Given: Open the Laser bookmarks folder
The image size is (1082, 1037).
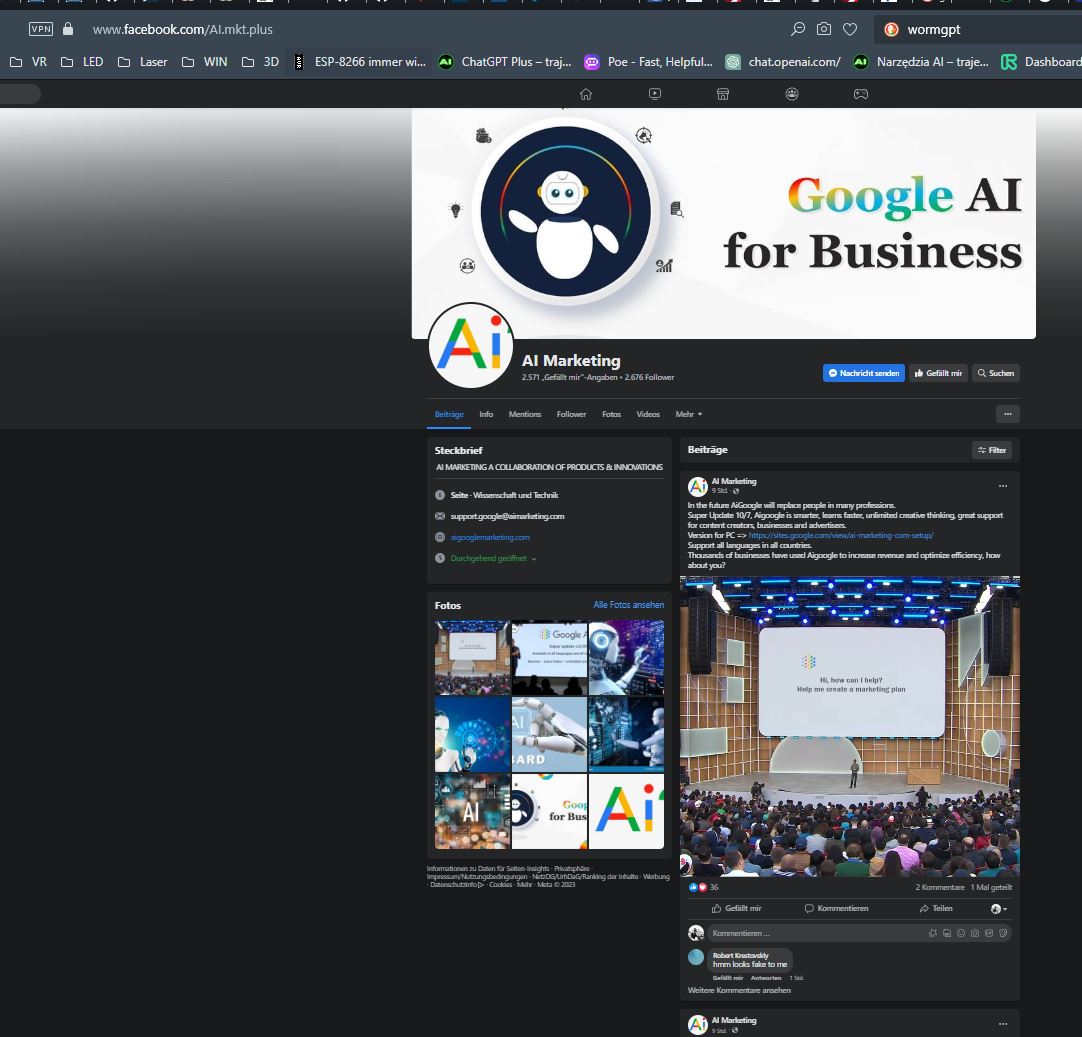Looking at the screenshot, I should [x=142, y=62].
